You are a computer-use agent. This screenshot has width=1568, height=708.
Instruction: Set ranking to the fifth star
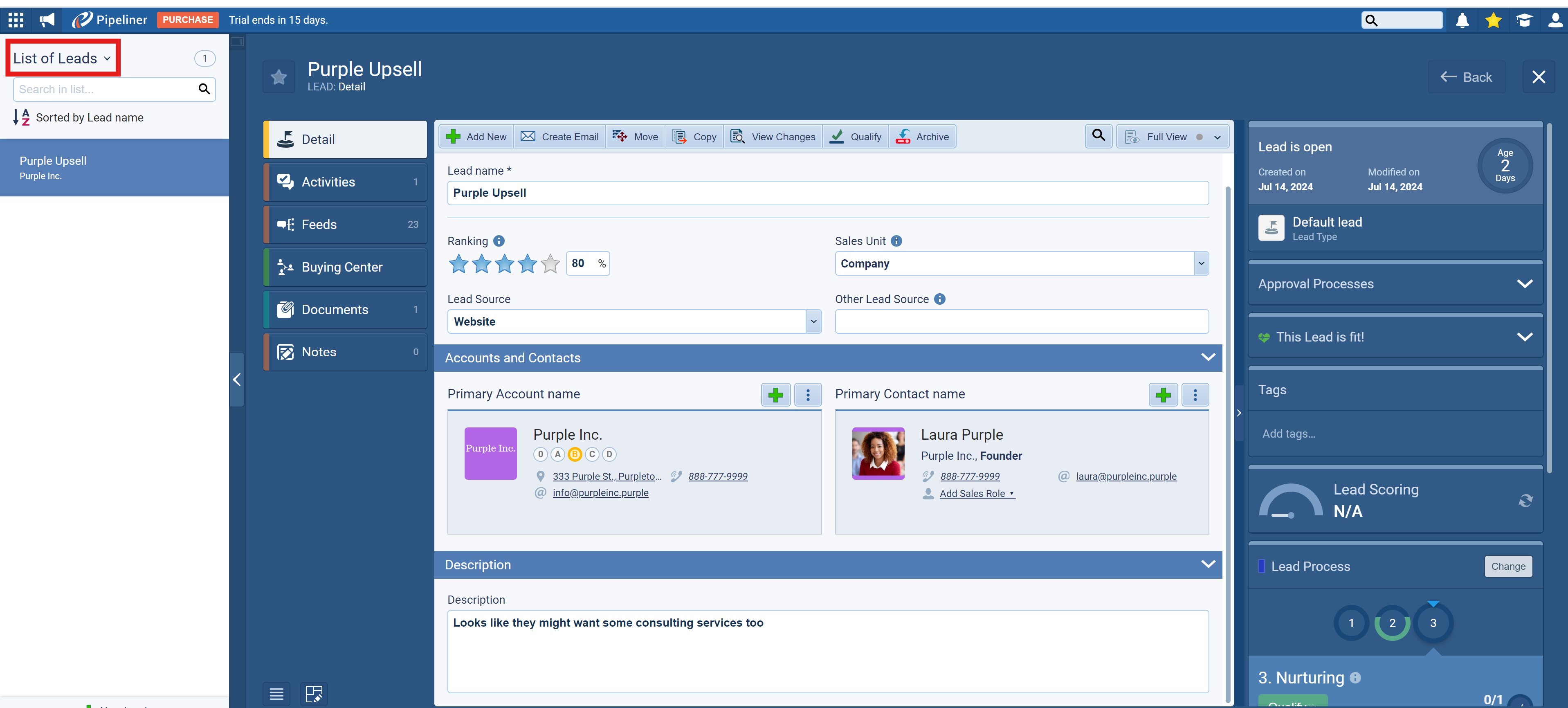(550, 263)
